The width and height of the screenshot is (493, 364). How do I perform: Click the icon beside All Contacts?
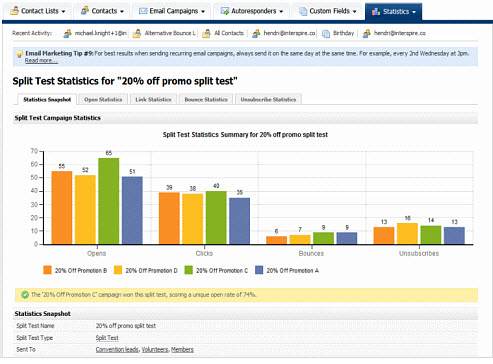pos(206,33)
